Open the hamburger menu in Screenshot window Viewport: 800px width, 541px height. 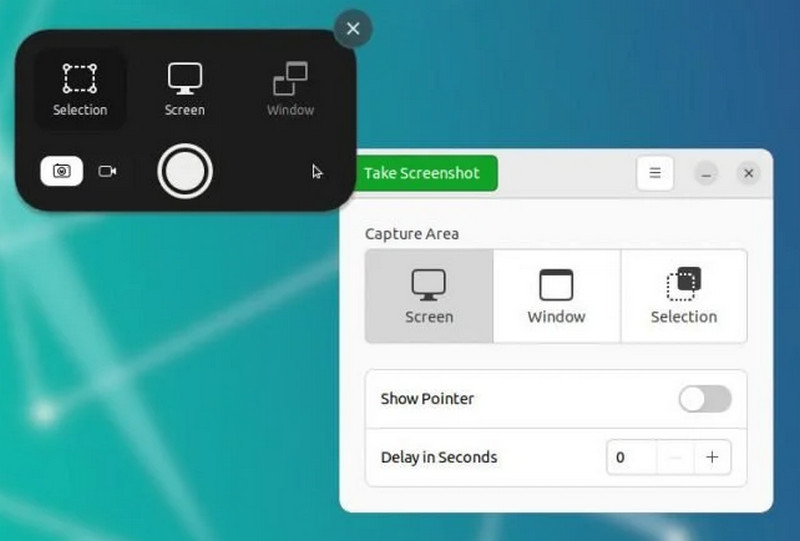655,173
